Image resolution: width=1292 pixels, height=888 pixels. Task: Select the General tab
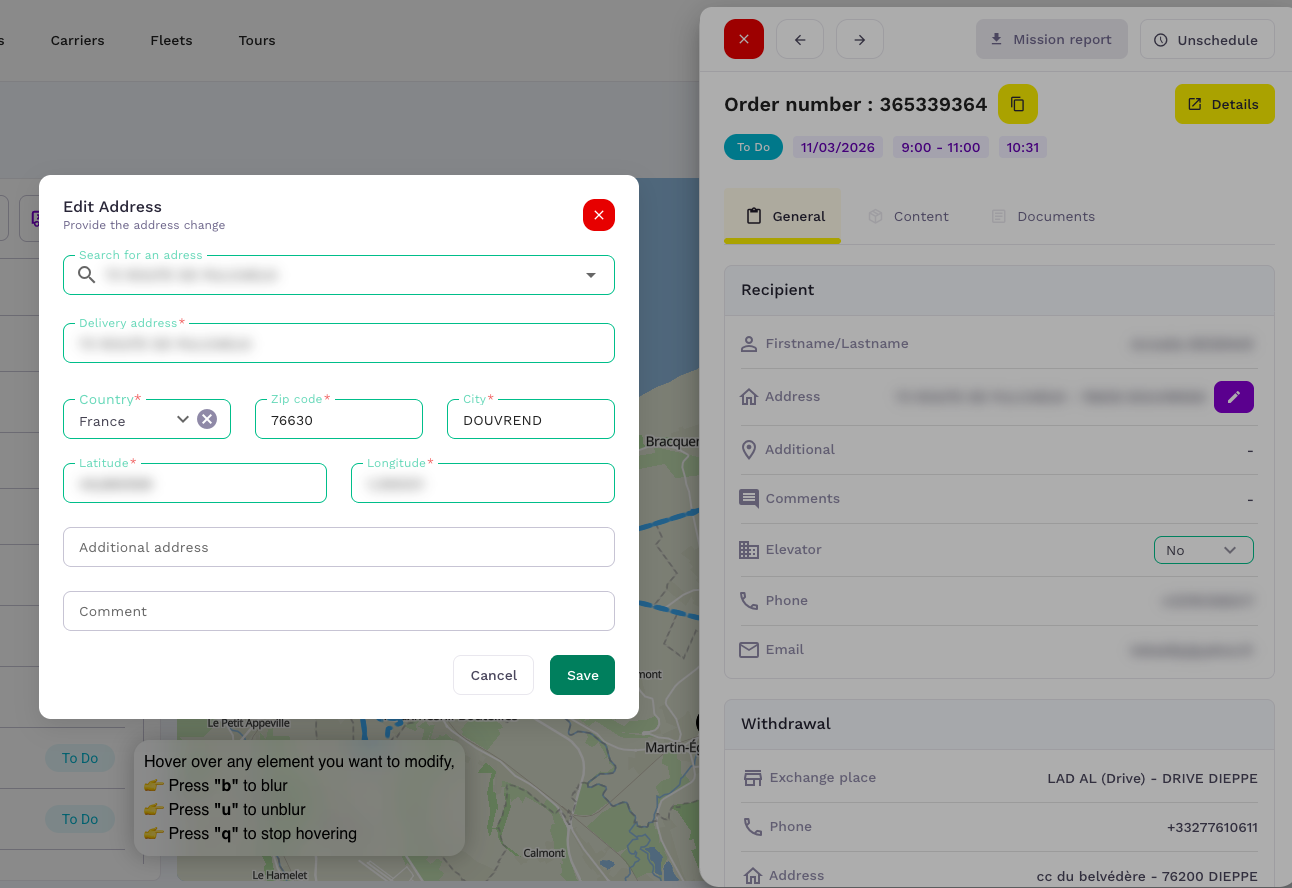tap(784, 216)
